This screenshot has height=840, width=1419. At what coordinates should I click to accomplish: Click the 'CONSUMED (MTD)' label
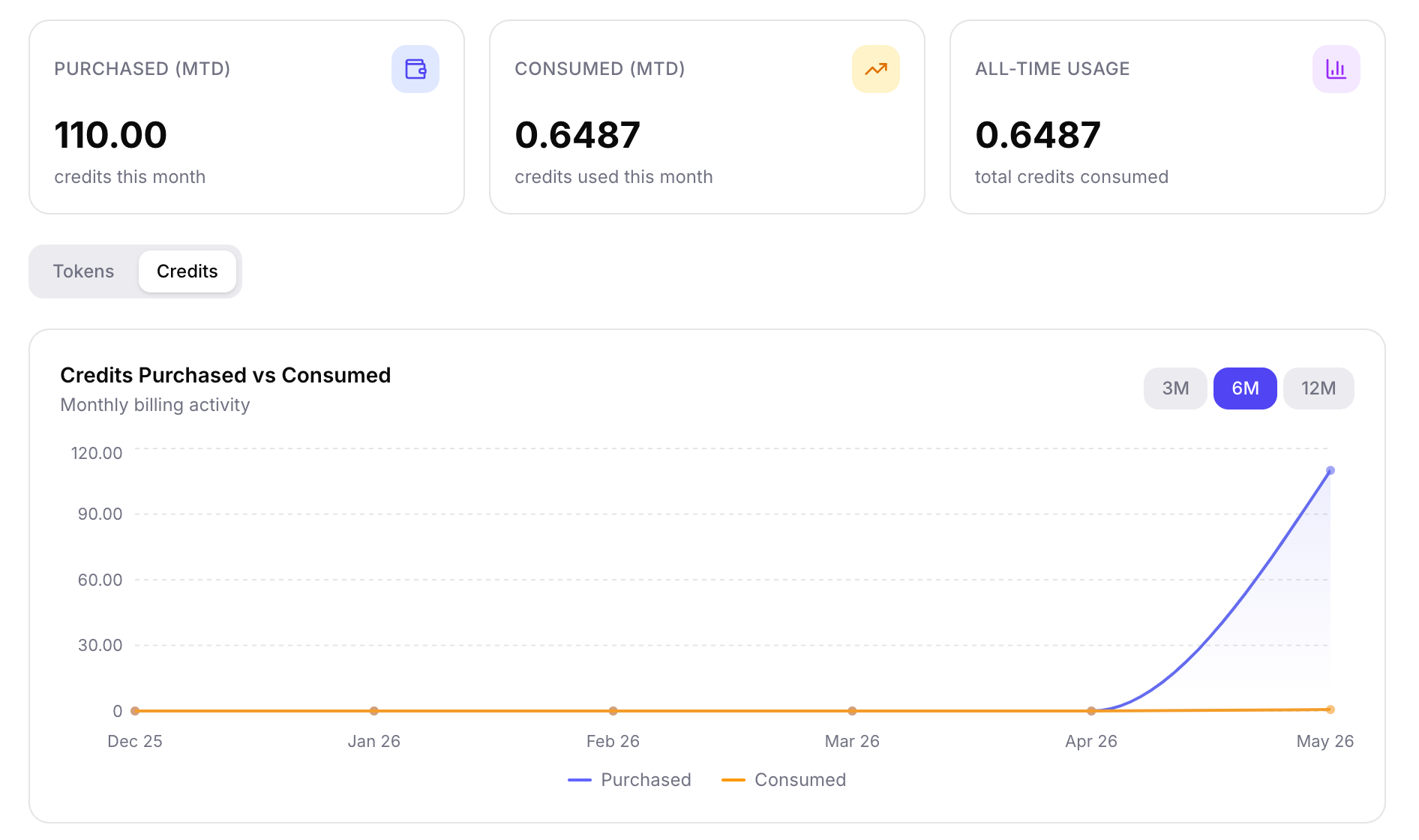click(599, 69)
